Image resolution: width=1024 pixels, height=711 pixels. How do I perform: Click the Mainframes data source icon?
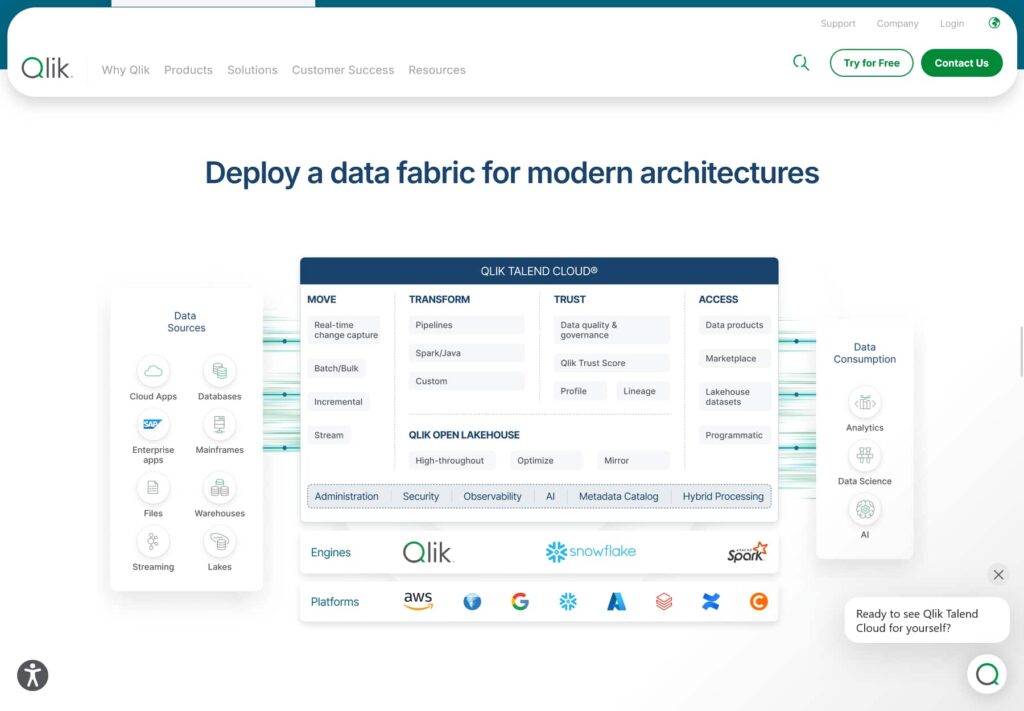click(219, 424)
